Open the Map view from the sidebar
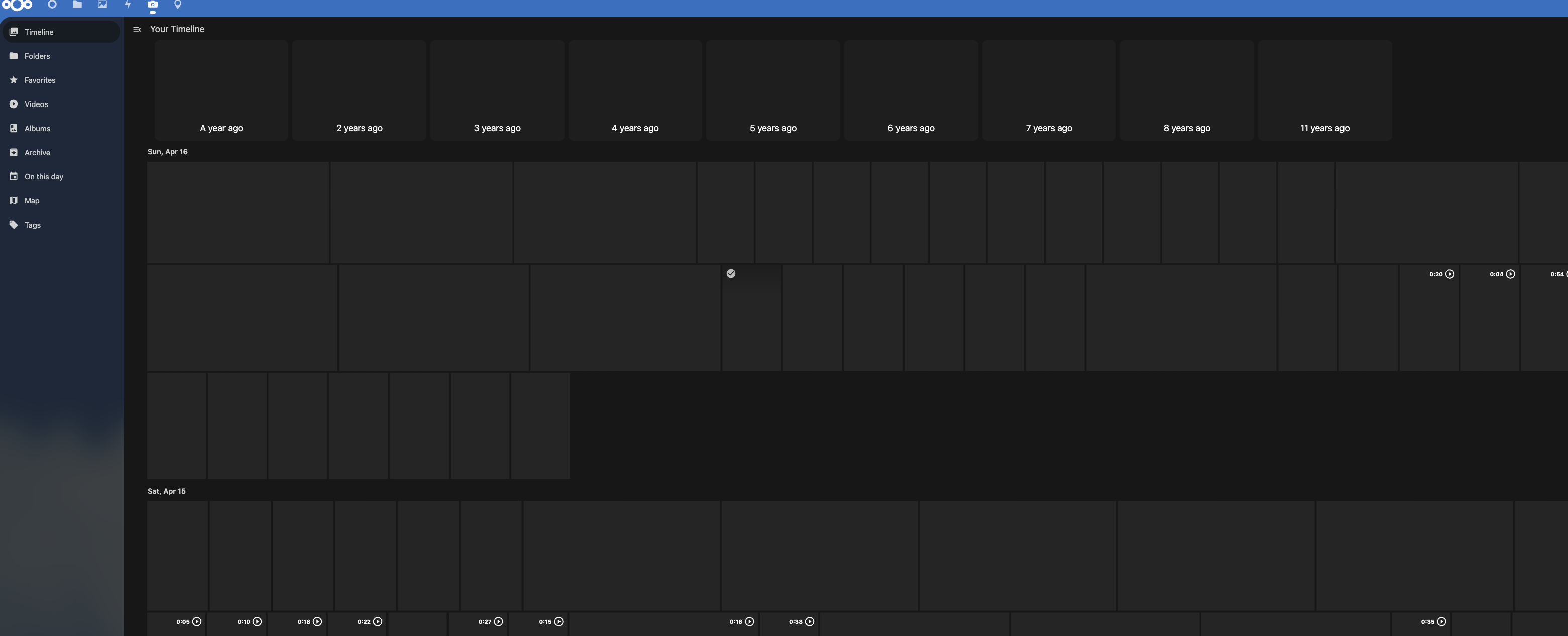 31,200
